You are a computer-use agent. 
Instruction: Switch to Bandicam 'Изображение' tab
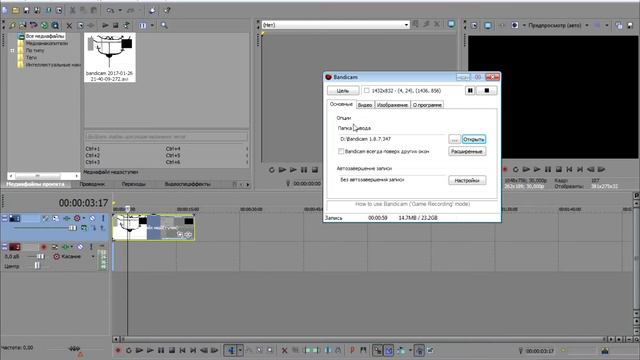[x=392, y=105]
